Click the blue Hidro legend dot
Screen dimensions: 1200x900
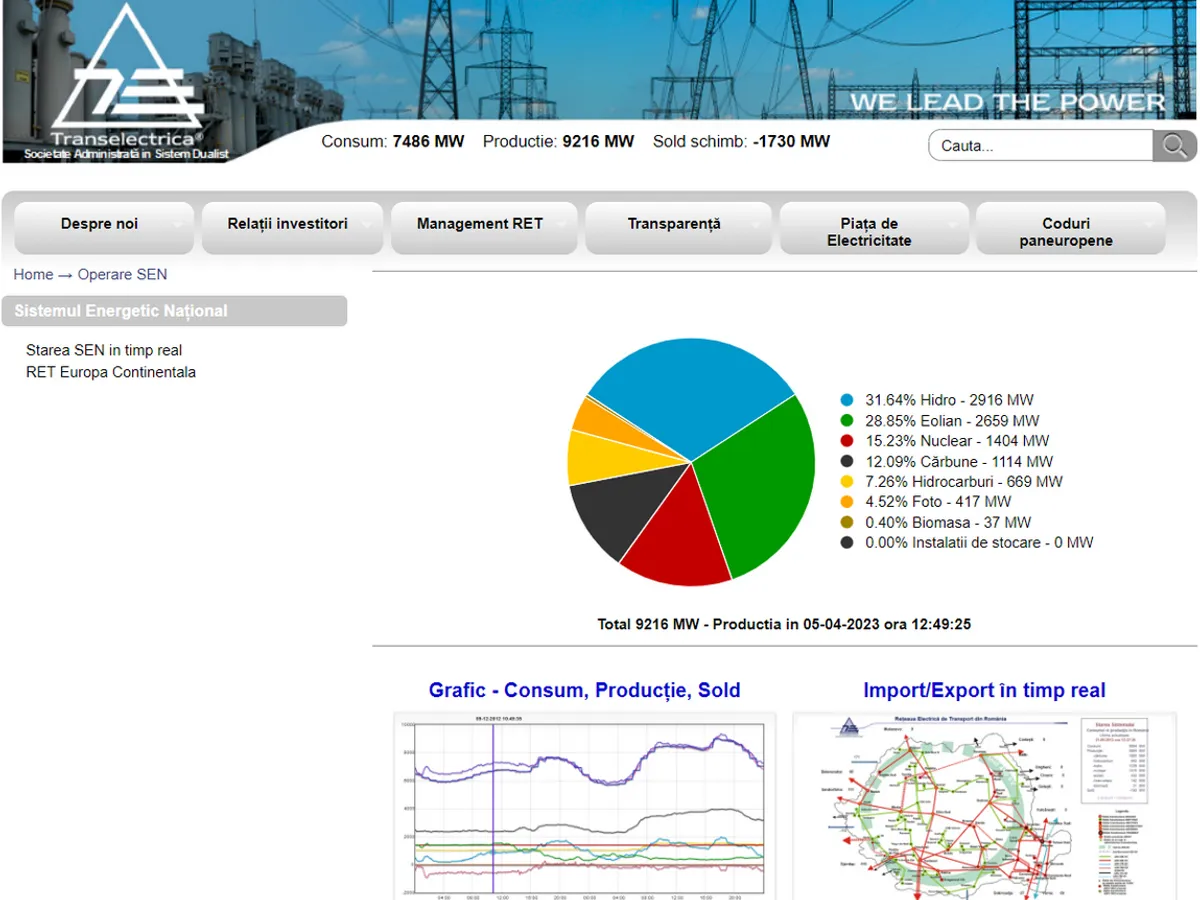click(848, 400)
